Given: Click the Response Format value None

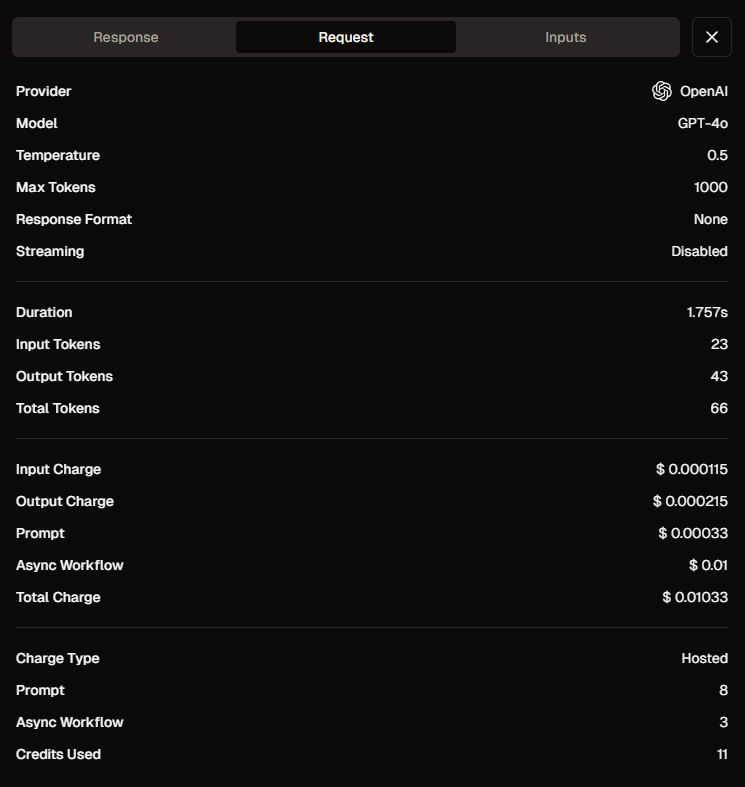Looking at the screenshot, I should [710, 219].
